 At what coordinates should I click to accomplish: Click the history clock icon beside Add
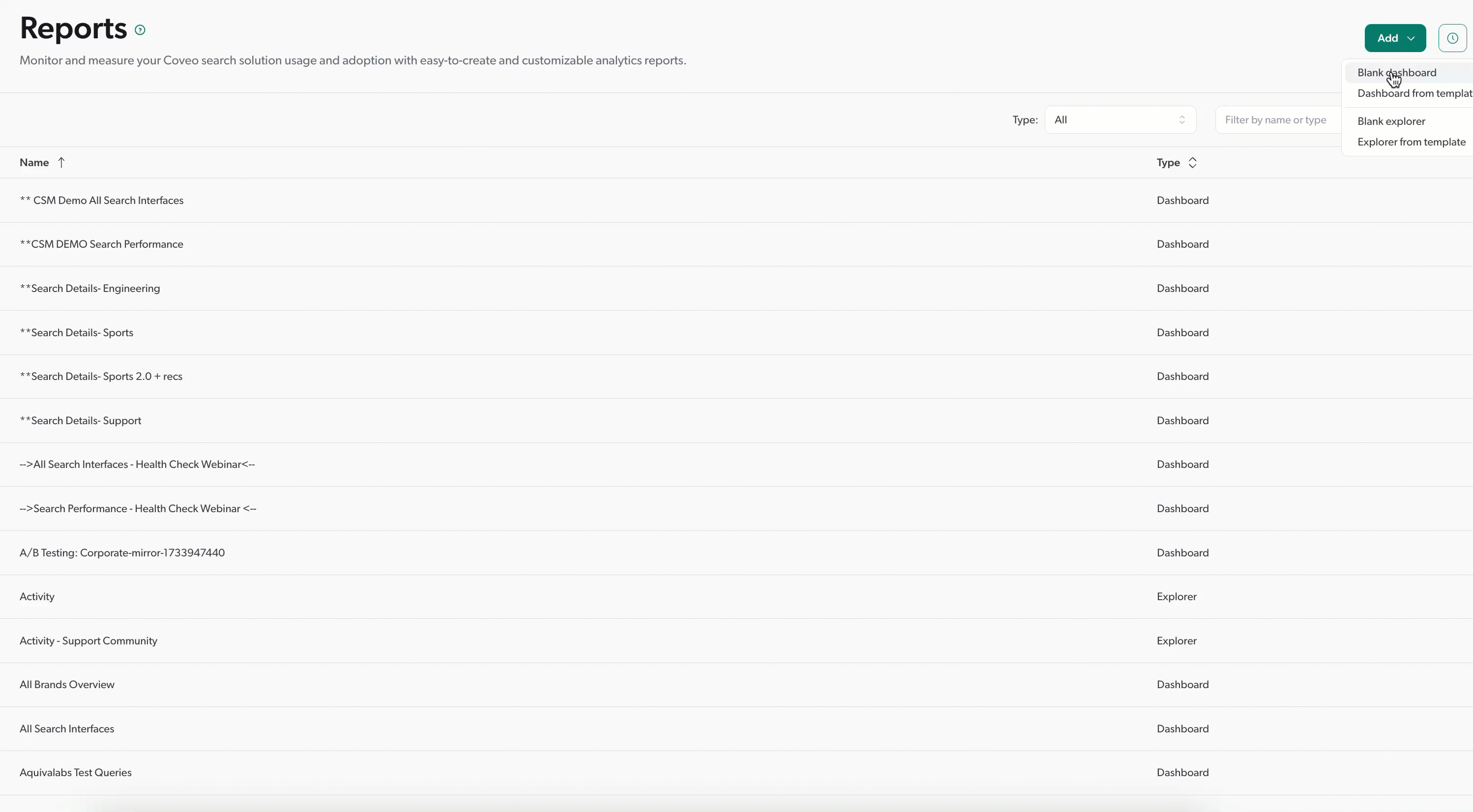(x=1452, y=38)
